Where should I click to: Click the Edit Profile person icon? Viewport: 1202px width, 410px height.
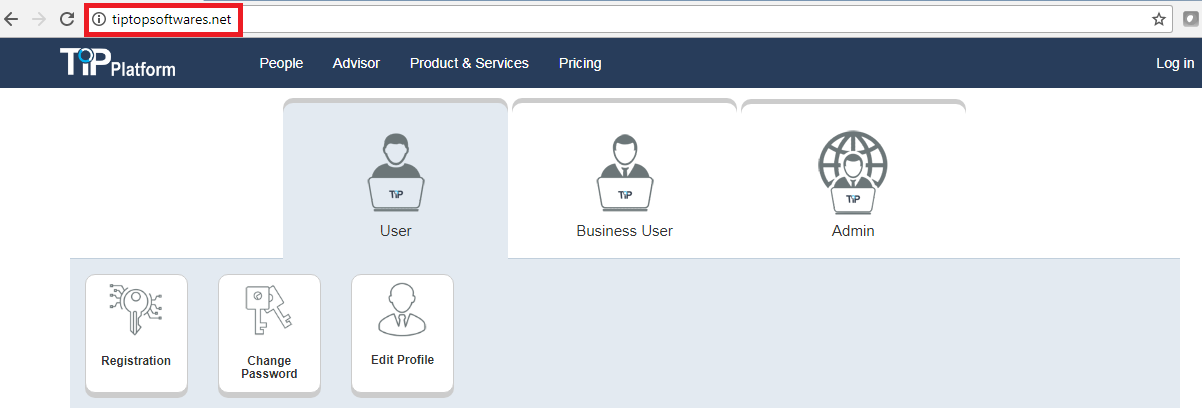click(x=402, y=309)
